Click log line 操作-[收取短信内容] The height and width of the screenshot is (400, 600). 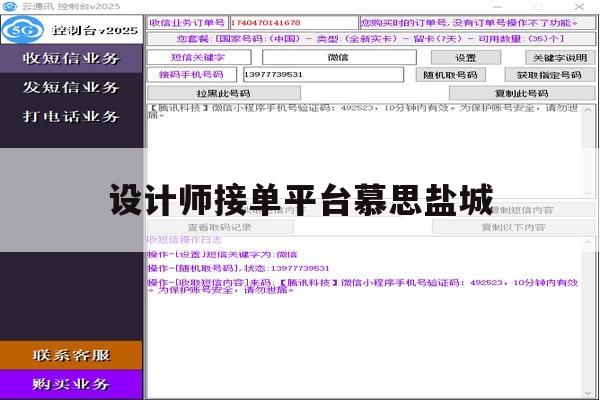tap(362, 286)
